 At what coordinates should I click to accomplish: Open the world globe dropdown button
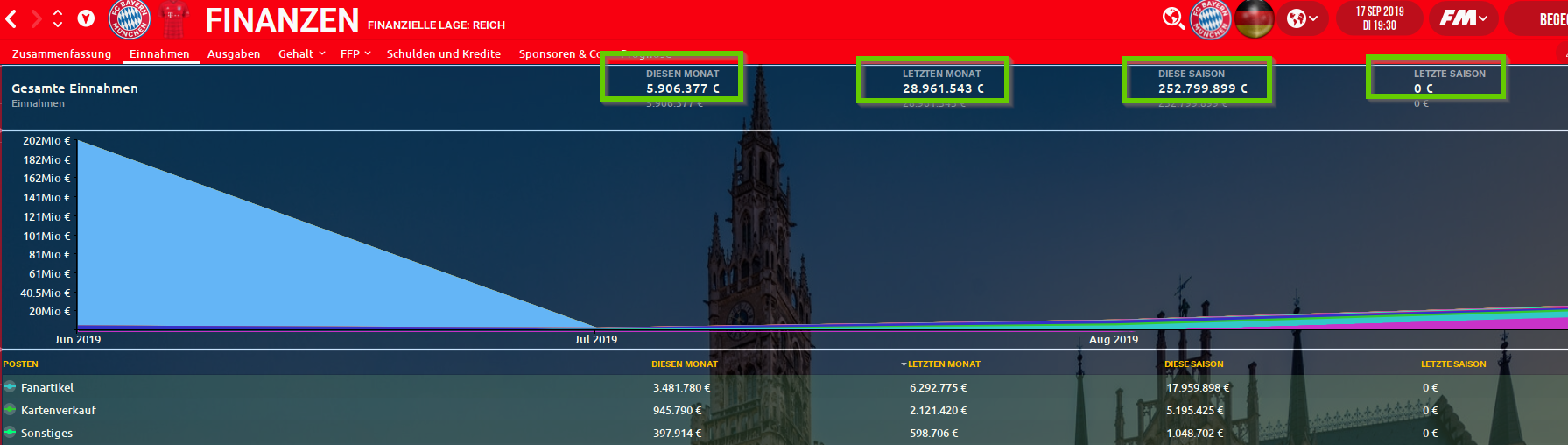coord(1303,18)
